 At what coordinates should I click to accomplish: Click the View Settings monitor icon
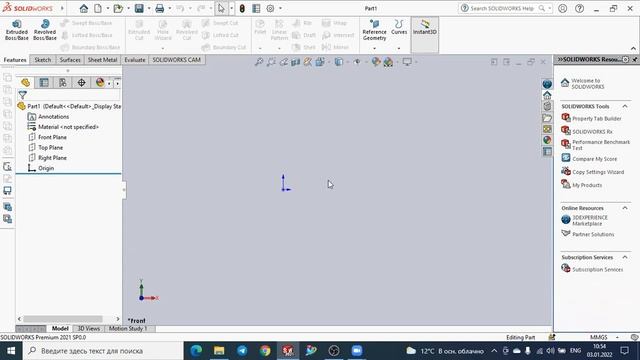coord(407,62)
